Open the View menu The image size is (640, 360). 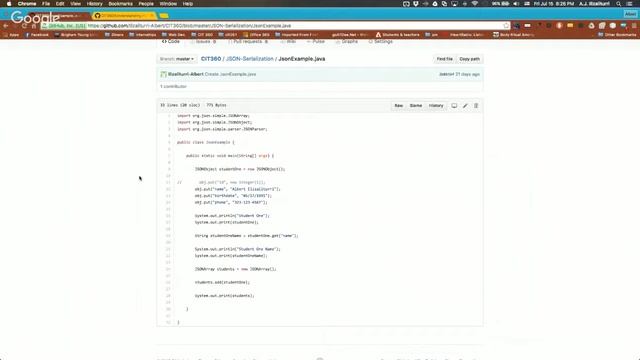[x=76, y=4]
